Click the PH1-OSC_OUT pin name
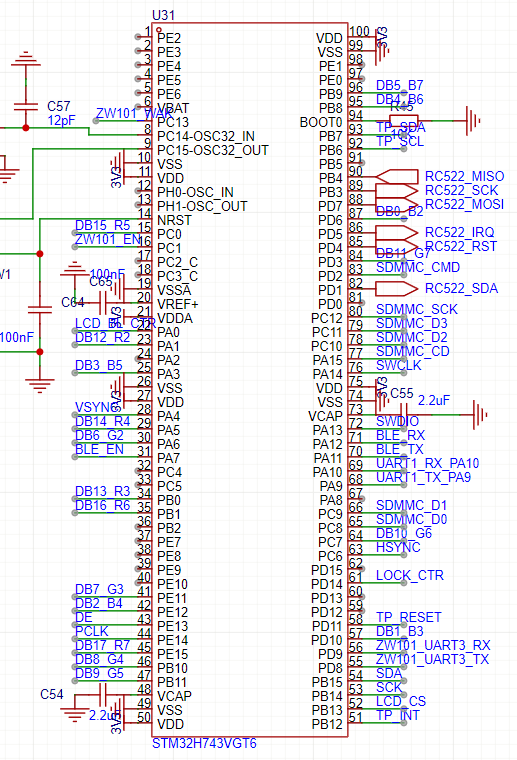Viewport: 517px width, 760px height. click(x=202, y=206)
